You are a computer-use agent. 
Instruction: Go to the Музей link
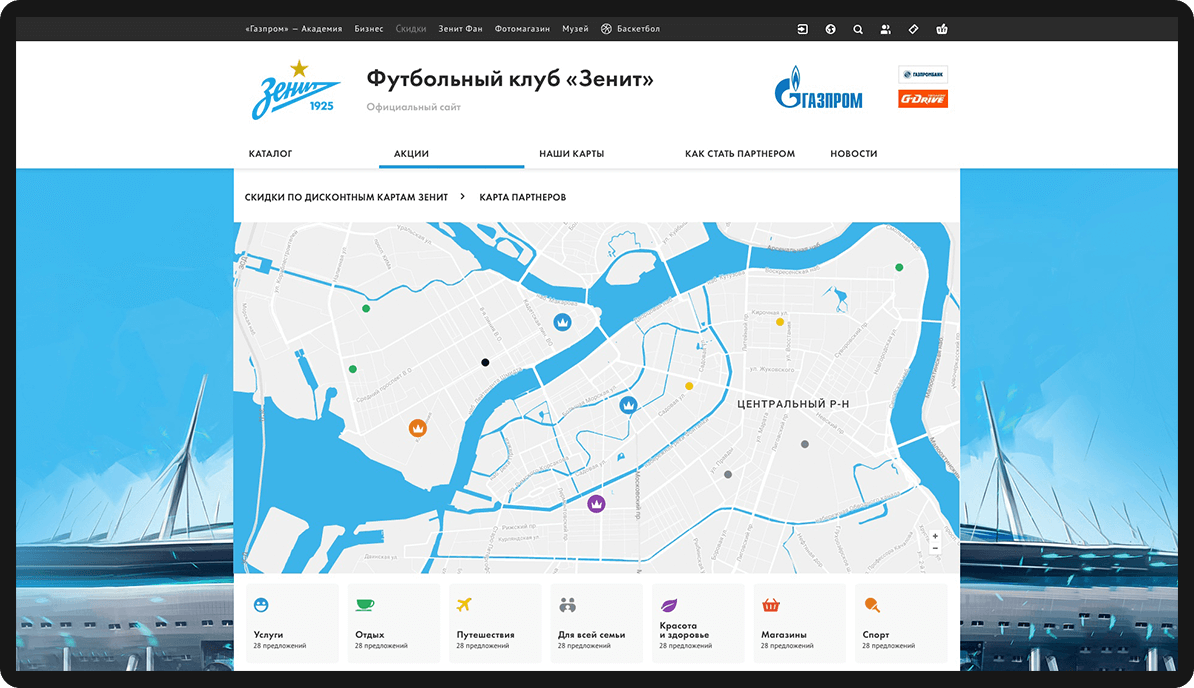(x=575, y=29)
